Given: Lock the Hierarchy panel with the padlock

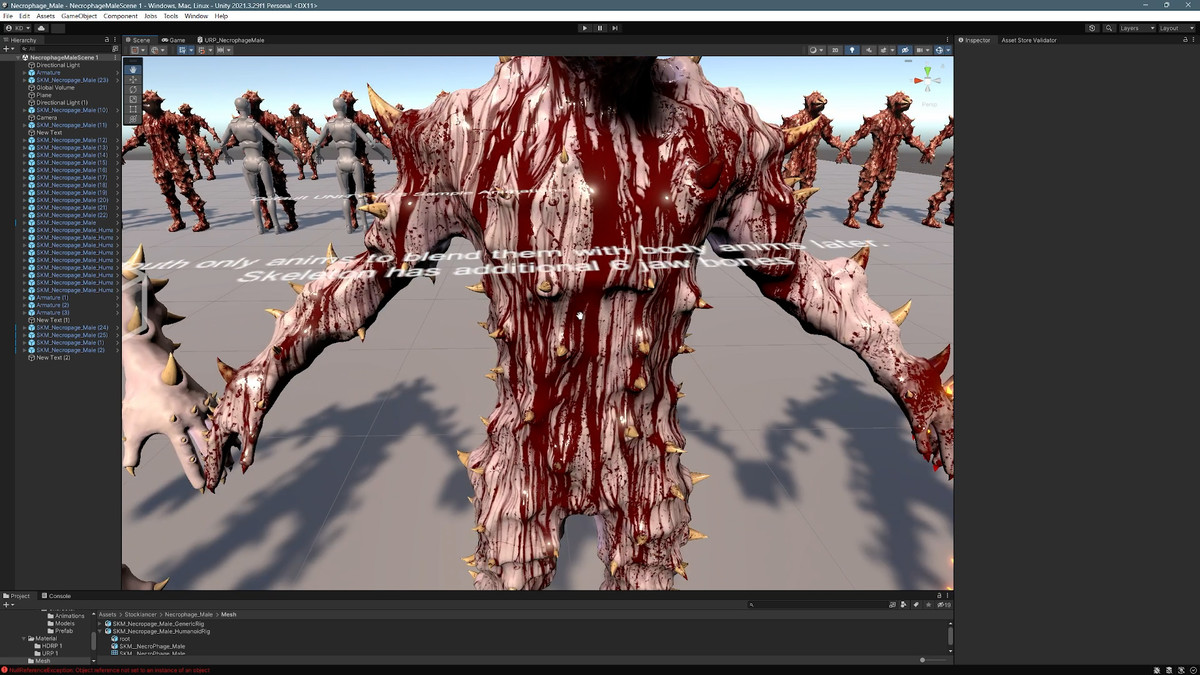Looking at the screenshot, I should [x=107, y=40].
